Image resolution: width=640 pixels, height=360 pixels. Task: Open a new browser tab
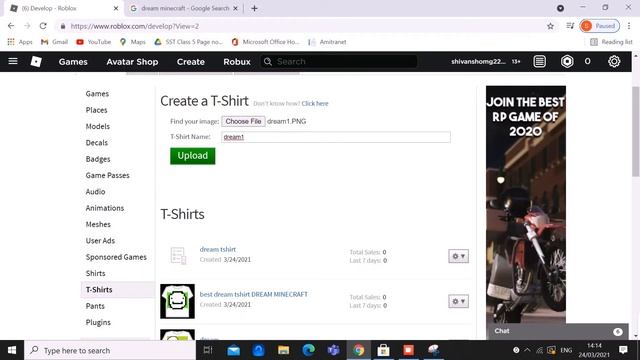click(254, 8)
